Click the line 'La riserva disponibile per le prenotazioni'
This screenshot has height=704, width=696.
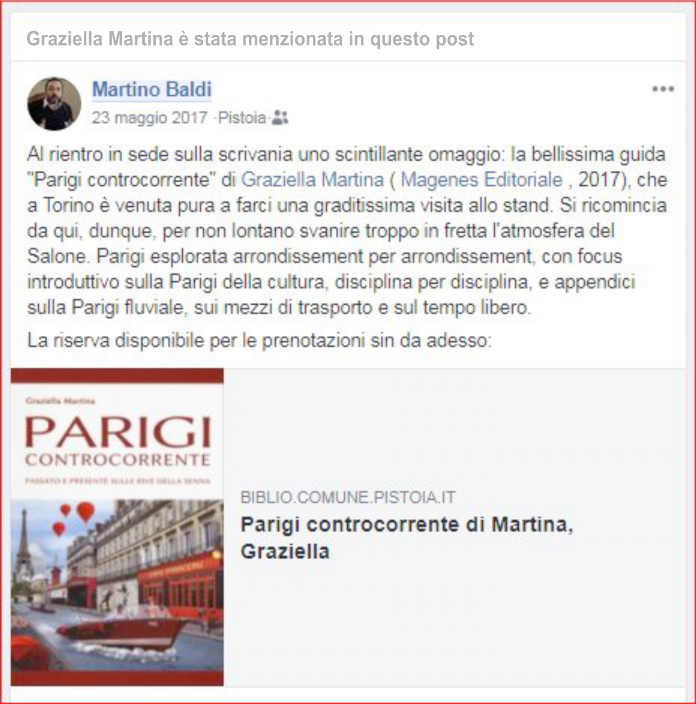(260, 340)
